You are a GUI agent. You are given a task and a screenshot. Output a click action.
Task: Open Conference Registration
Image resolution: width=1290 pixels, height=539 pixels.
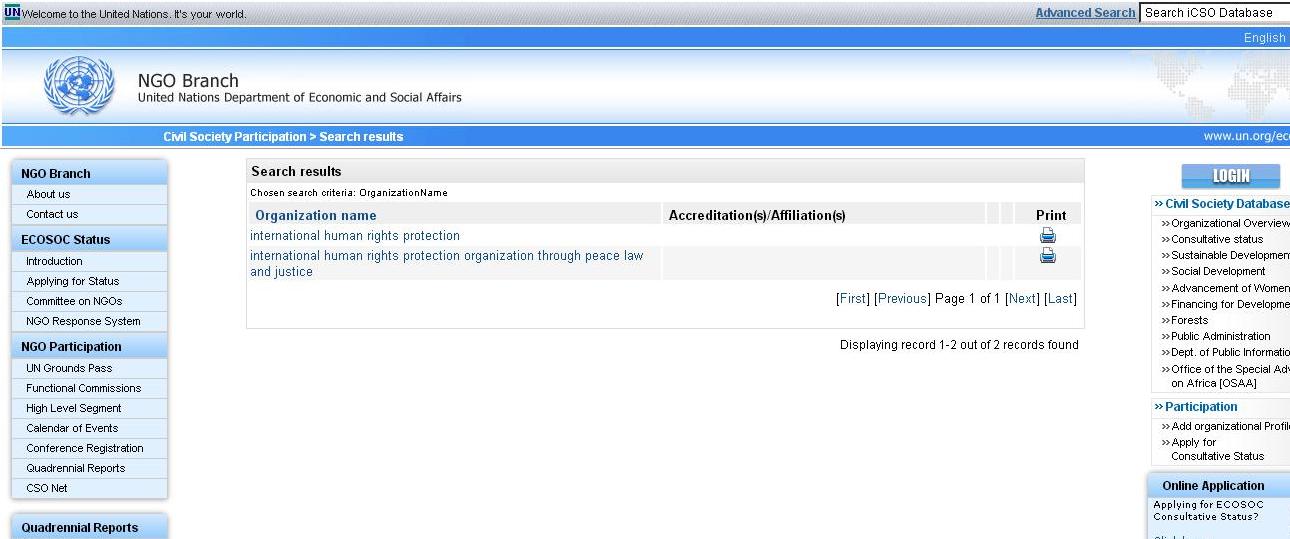pyautogui.click(x=85, y=448)
